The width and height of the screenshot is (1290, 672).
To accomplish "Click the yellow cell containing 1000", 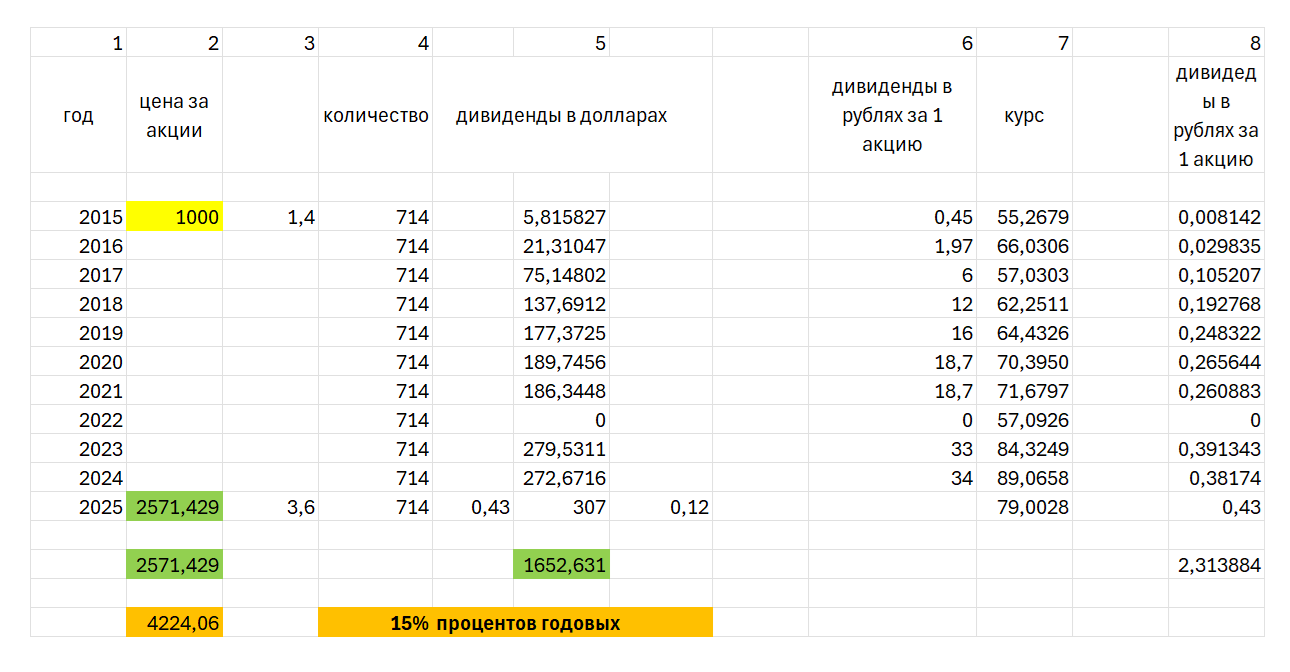I will [x=175, y=217].
